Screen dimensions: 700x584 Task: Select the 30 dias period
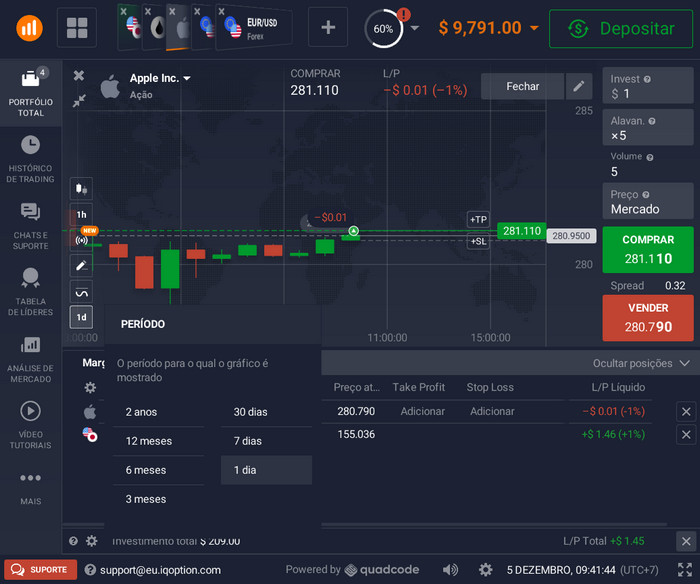(267, 412)
